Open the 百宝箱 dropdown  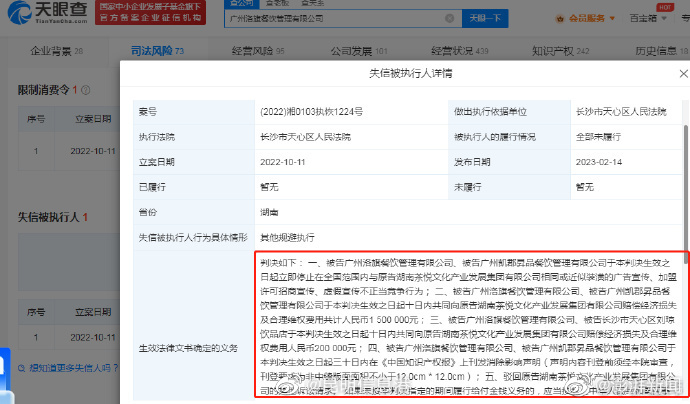click(x=648, y=18)
